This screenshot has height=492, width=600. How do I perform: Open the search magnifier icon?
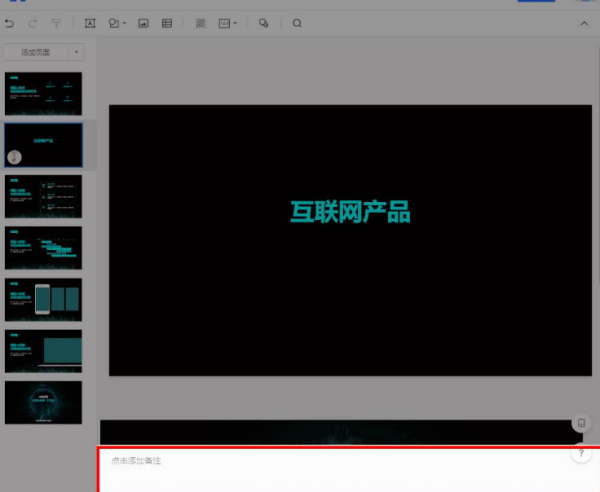[297, 23]
